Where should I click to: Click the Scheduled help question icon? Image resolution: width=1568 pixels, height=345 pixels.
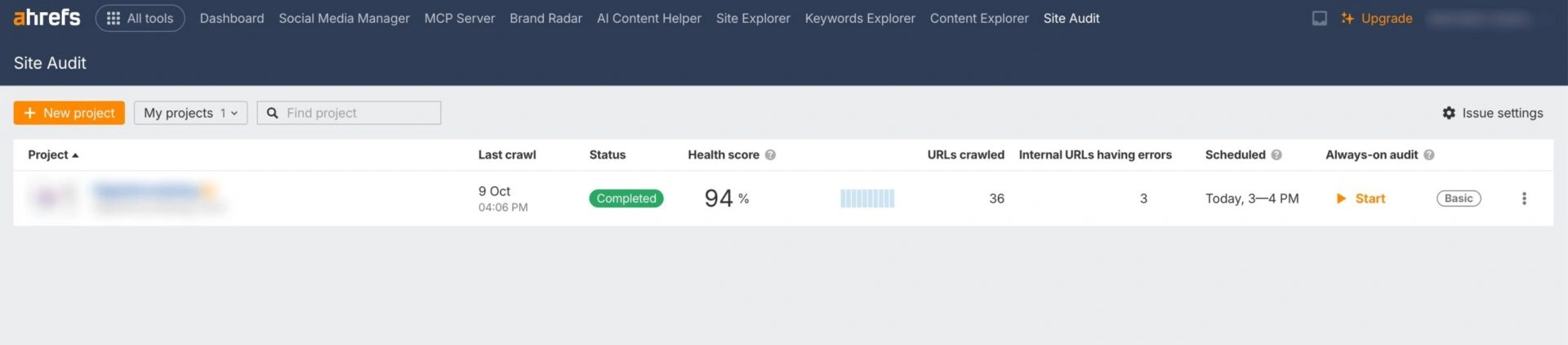[1276, 155]
